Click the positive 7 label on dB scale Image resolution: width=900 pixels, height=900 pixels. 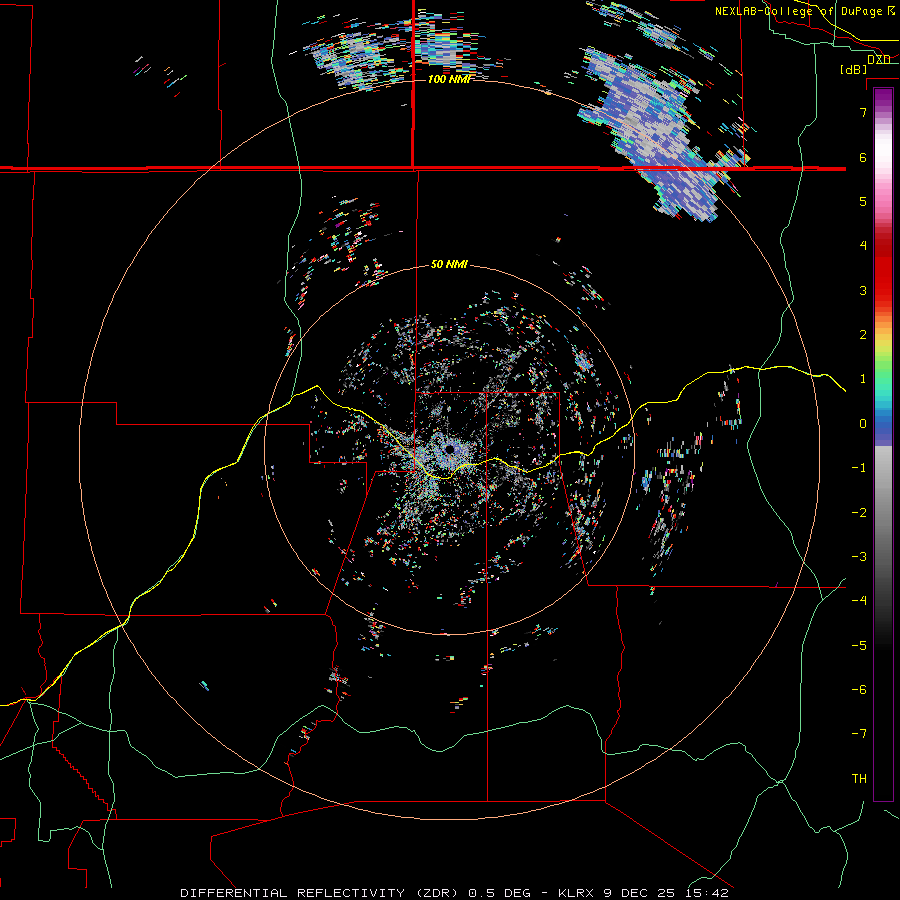click(863, 112)
